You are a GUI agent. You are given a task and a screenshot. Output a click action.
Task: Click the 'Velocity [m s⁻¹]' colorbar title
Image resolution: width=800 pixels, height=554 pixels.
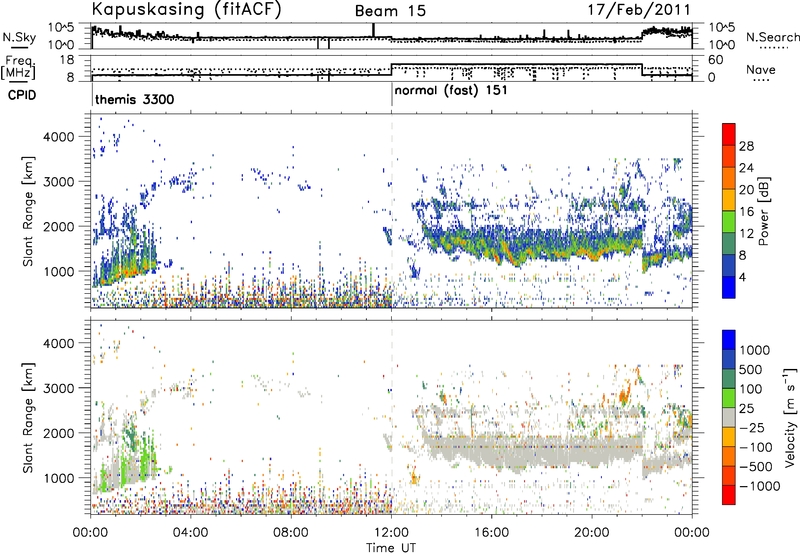[790, 417]
